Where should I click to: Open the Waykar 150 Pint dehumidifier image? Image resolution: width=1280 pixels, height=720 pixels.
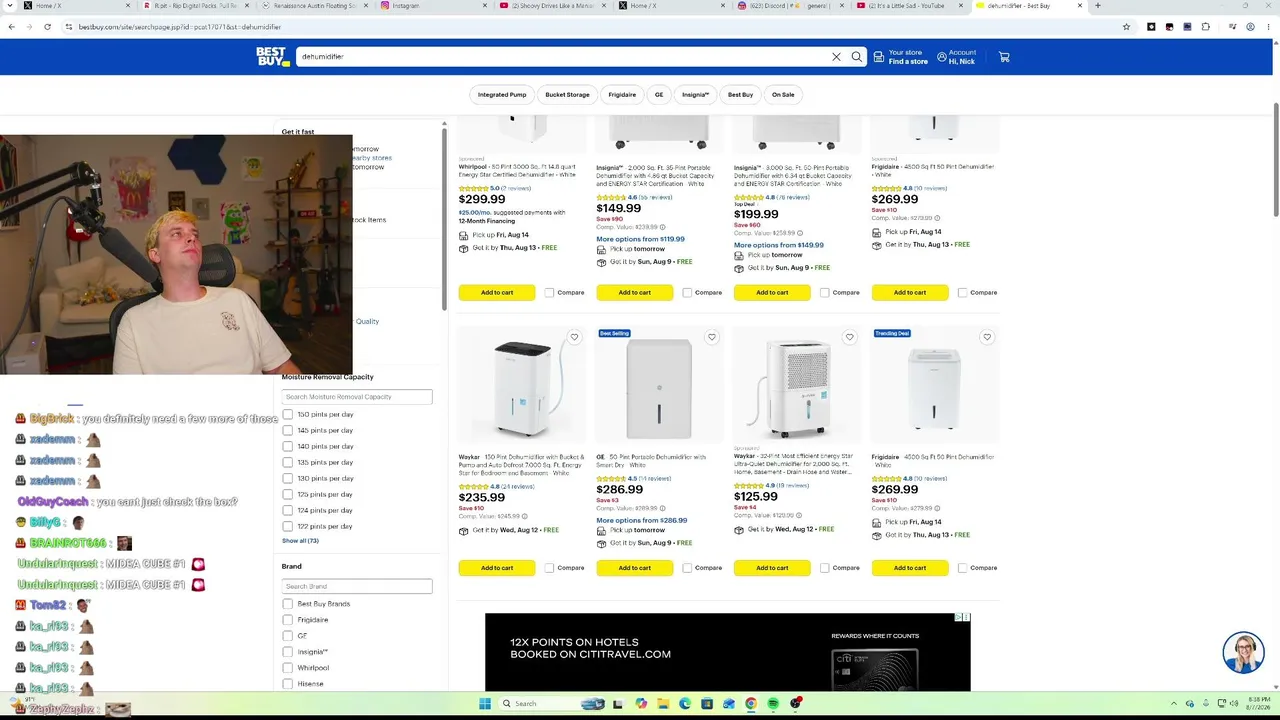pos(522,388)
